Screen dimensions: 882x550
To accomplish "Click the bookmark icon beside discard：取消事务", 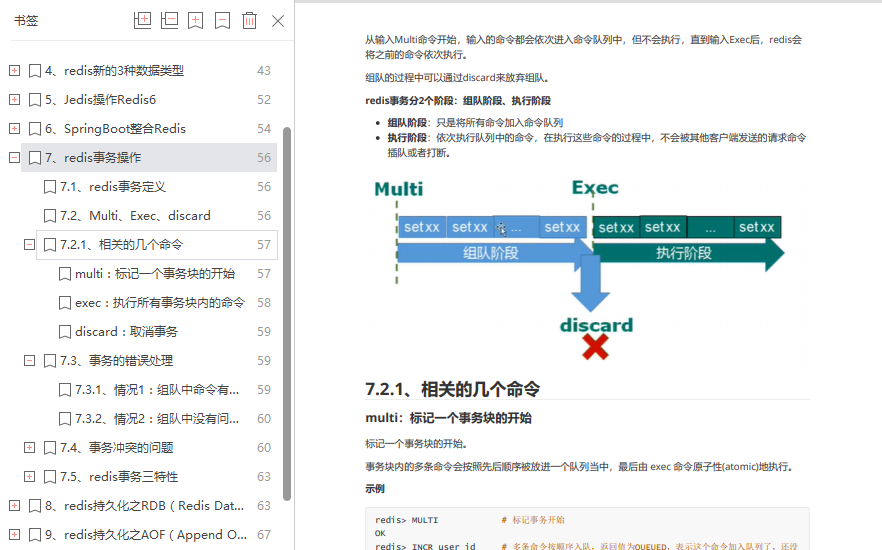I will click(65, 332).
